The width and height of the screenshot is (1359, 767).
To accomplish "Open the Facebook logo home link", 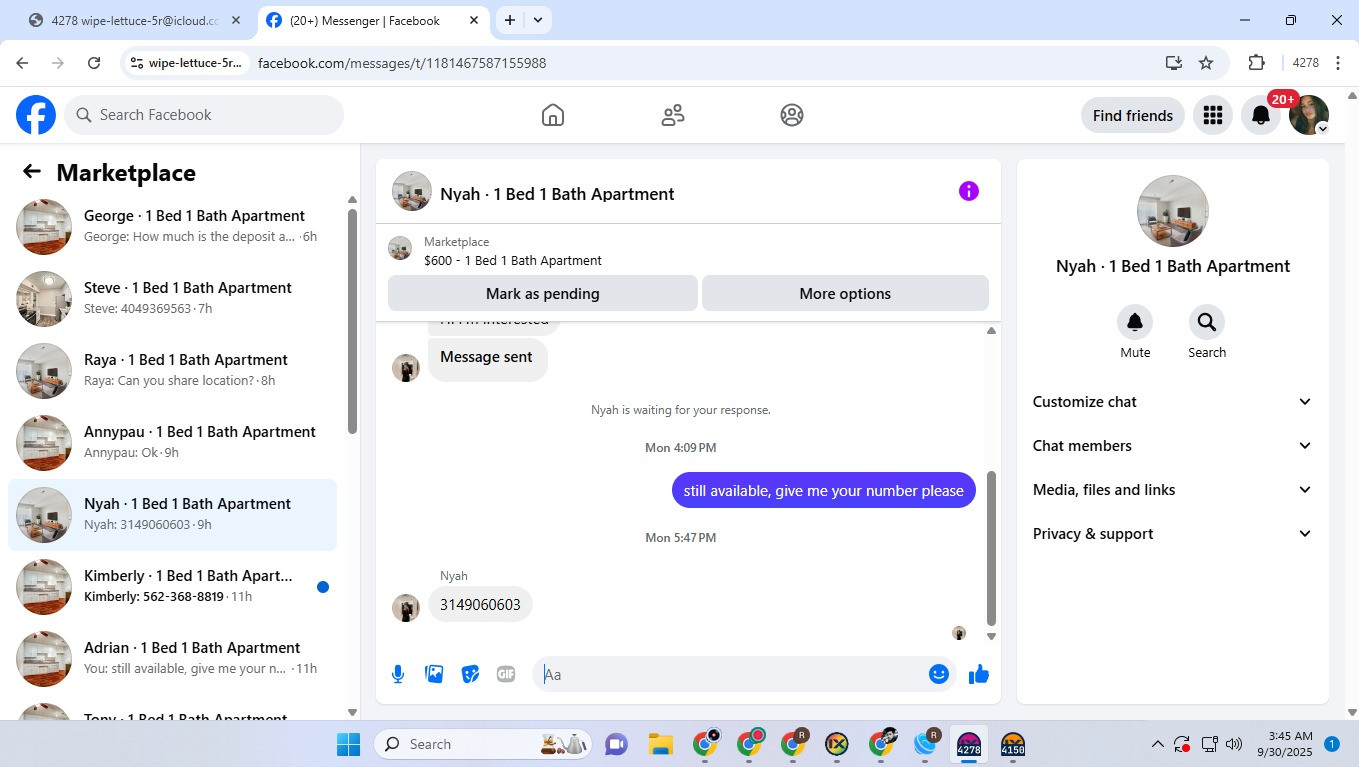I will click(x=36, y=115).
